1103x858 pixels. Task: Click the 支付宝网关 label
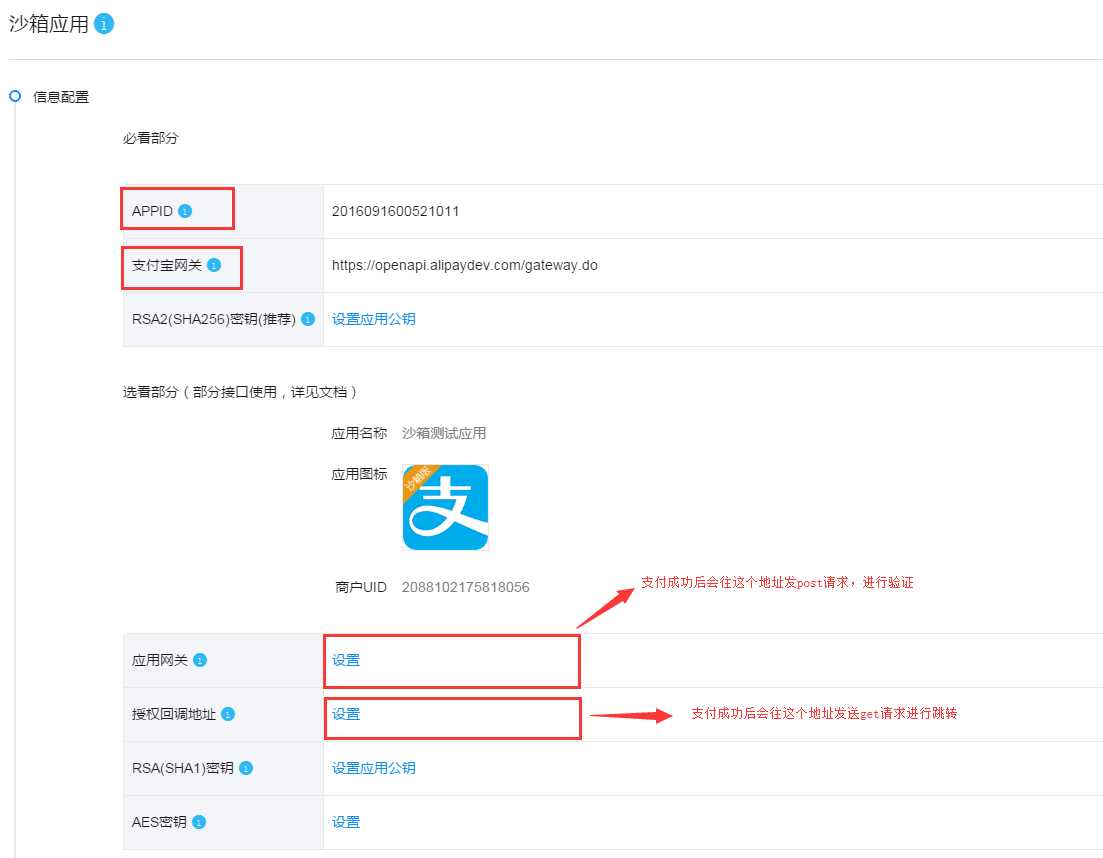pos(167,265)
